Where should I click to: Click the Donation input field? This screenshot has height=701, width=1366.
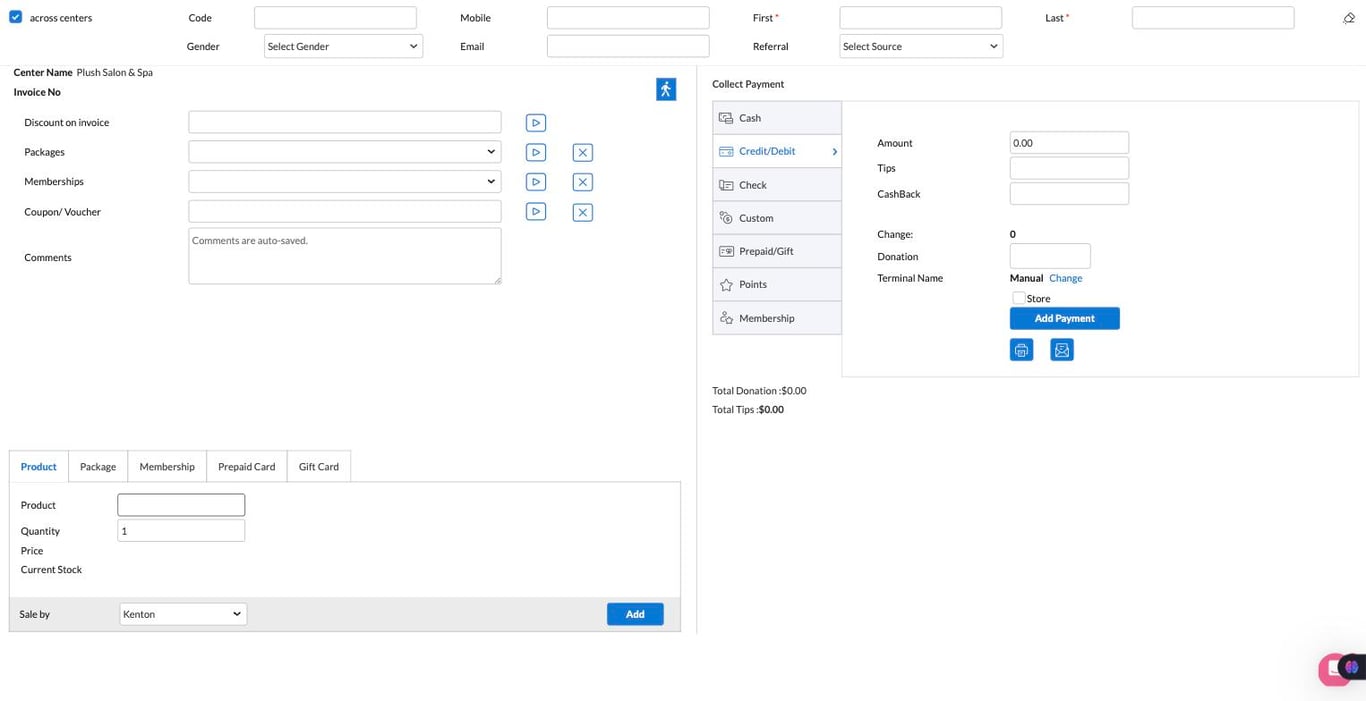click(x=1050, y=256)
